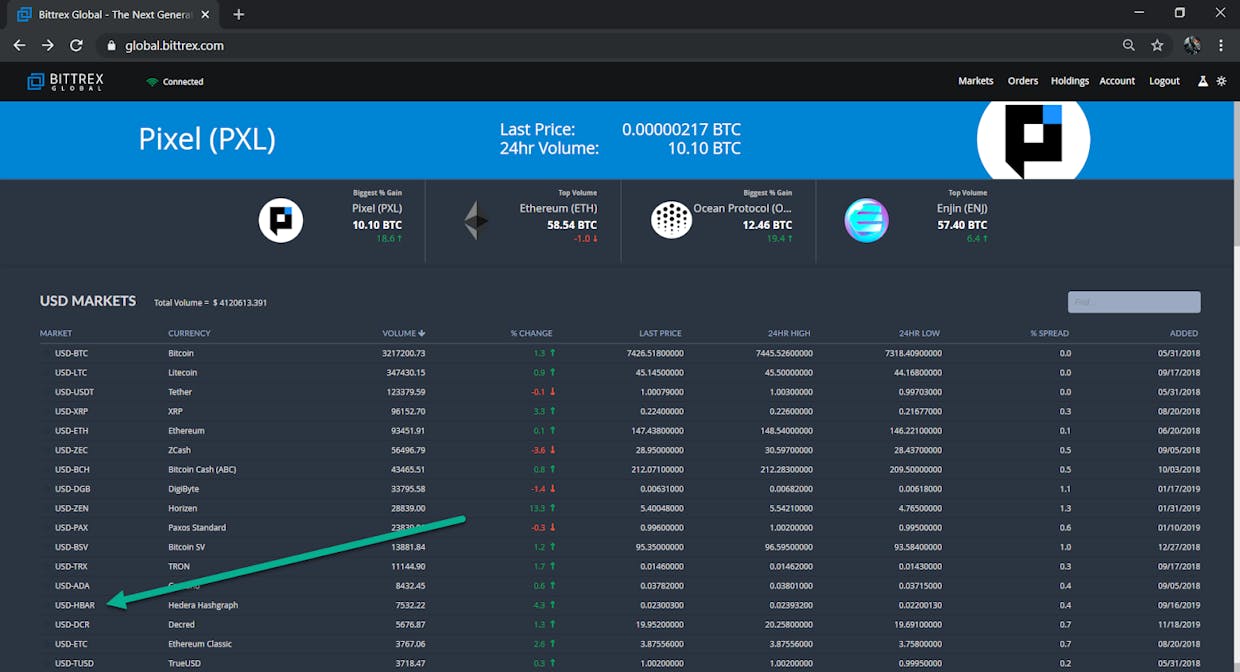Sort the table by the % Spread column header
Viewport: 1240px width, 672px height.
(x=1050, y=333)
